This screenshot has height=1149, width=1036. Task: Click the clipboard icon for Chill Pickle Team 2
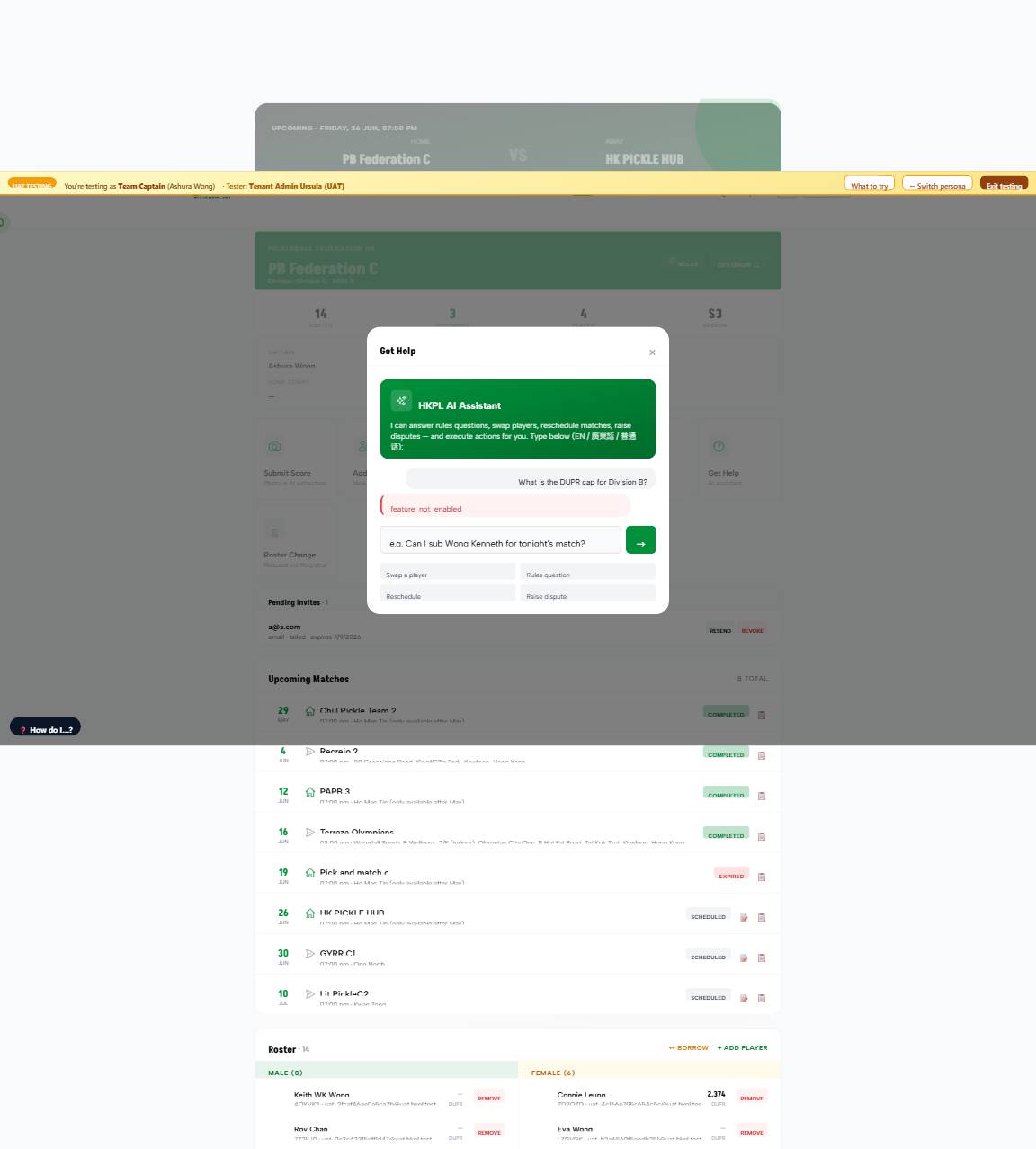(x=762, y=715)
